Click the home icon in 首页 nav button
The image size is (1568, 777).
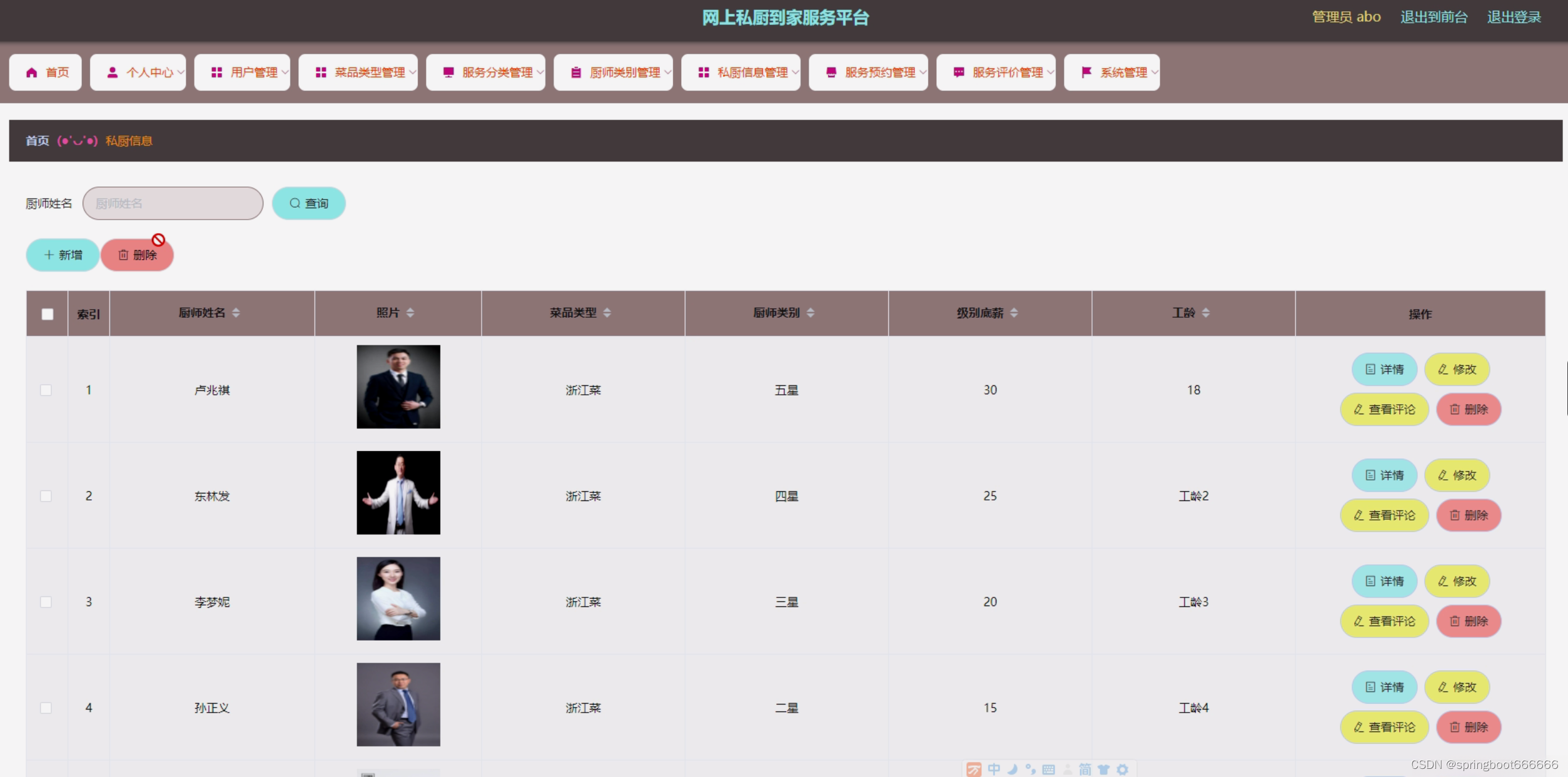[31, 73]
